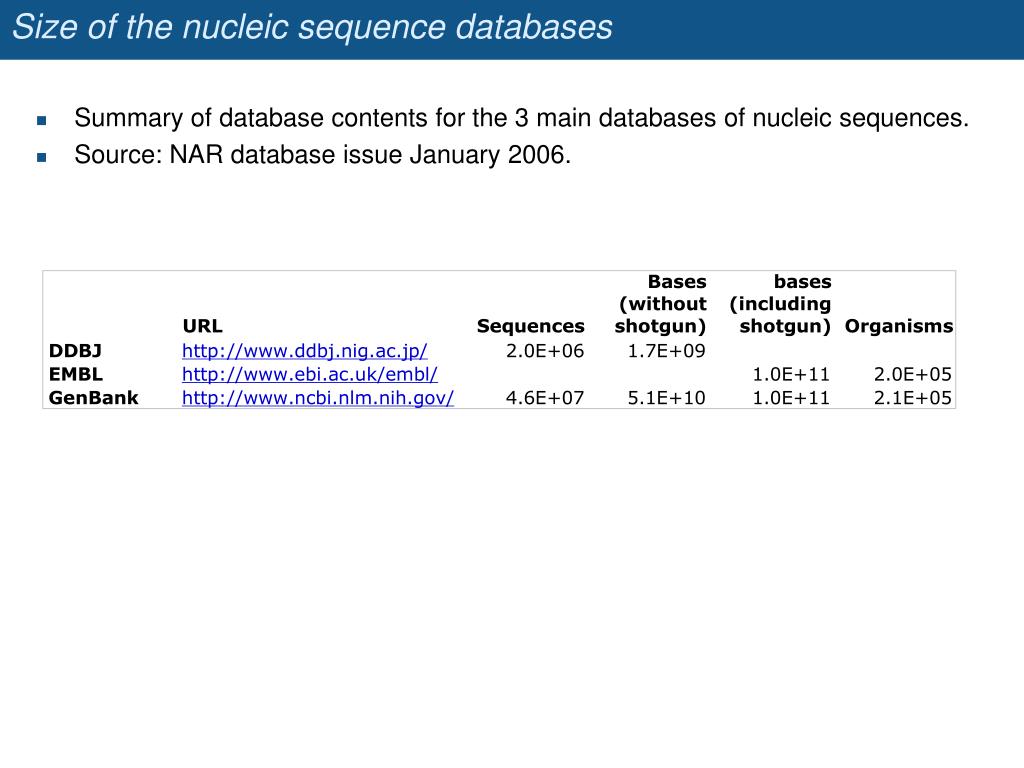Click the slide title 'Size of the nucleic sequence databases'
Viewport: 1024px width, 768px height.
(x=312, y=27)
